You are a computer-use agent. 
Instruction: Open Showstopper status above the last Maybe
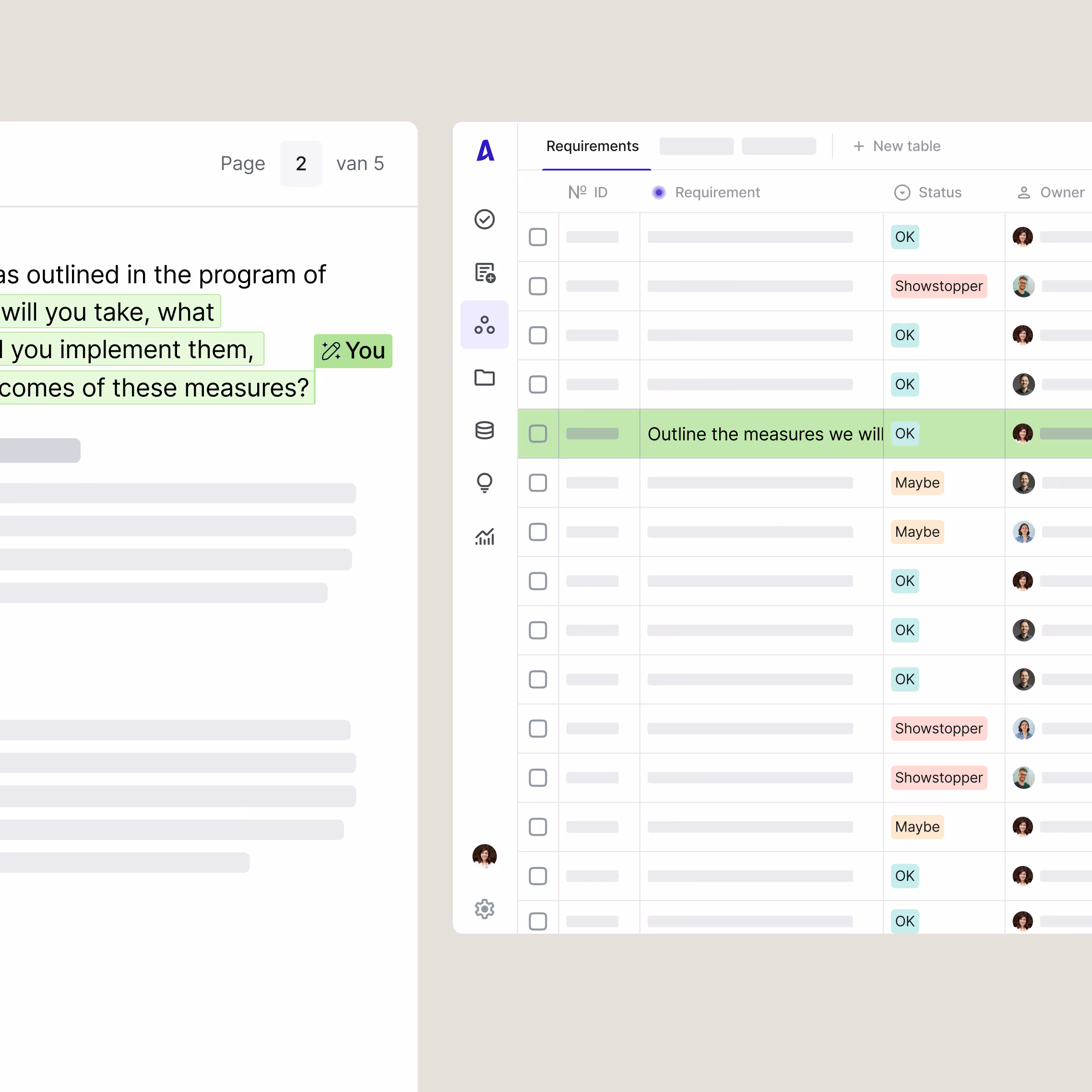click(939, 778)
